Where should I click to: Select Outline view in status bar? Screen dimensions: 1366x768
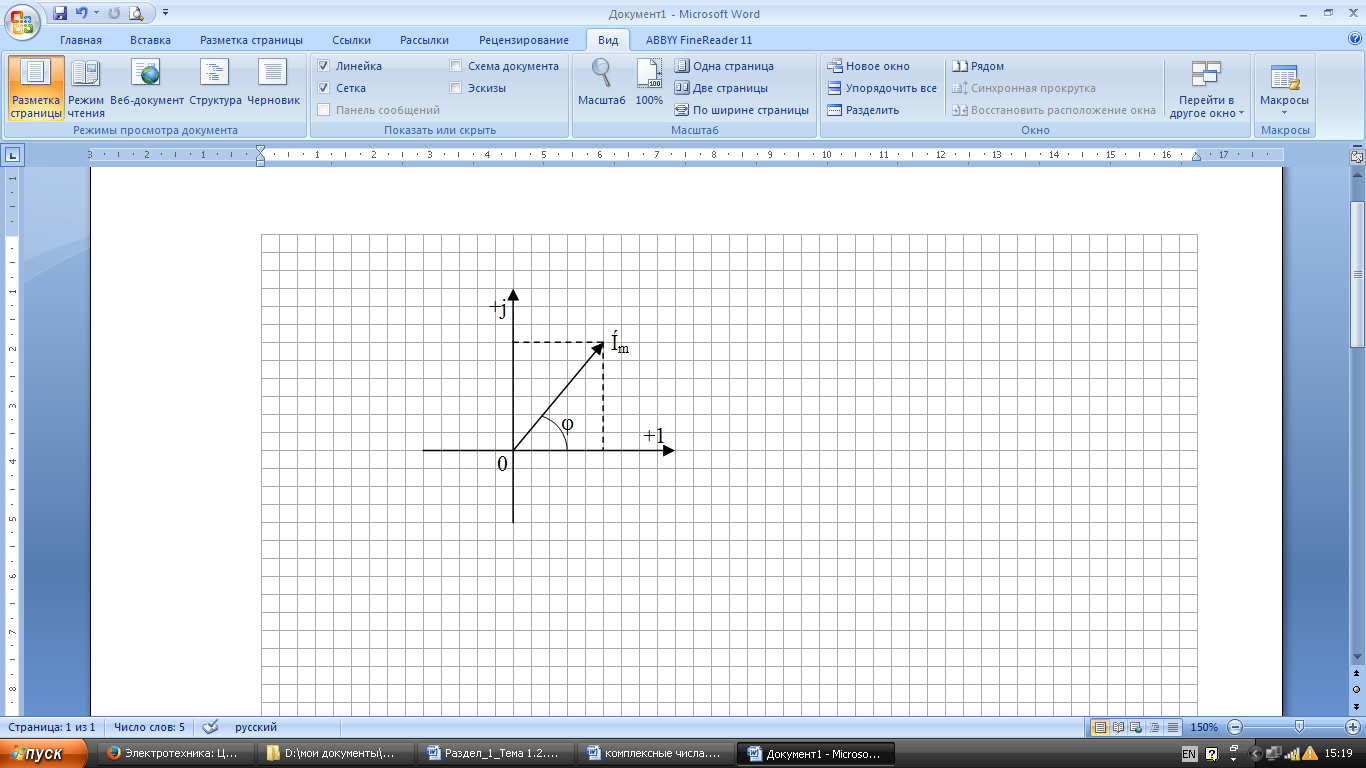(x=1156, y=727)
